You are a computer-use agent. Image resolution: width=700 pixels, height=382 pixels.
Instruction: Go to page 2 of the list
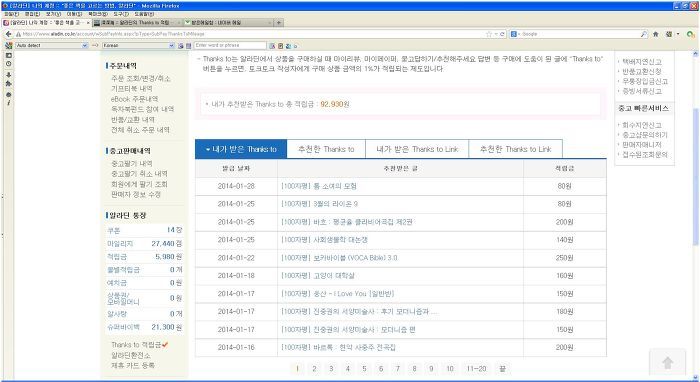(314, 369)
